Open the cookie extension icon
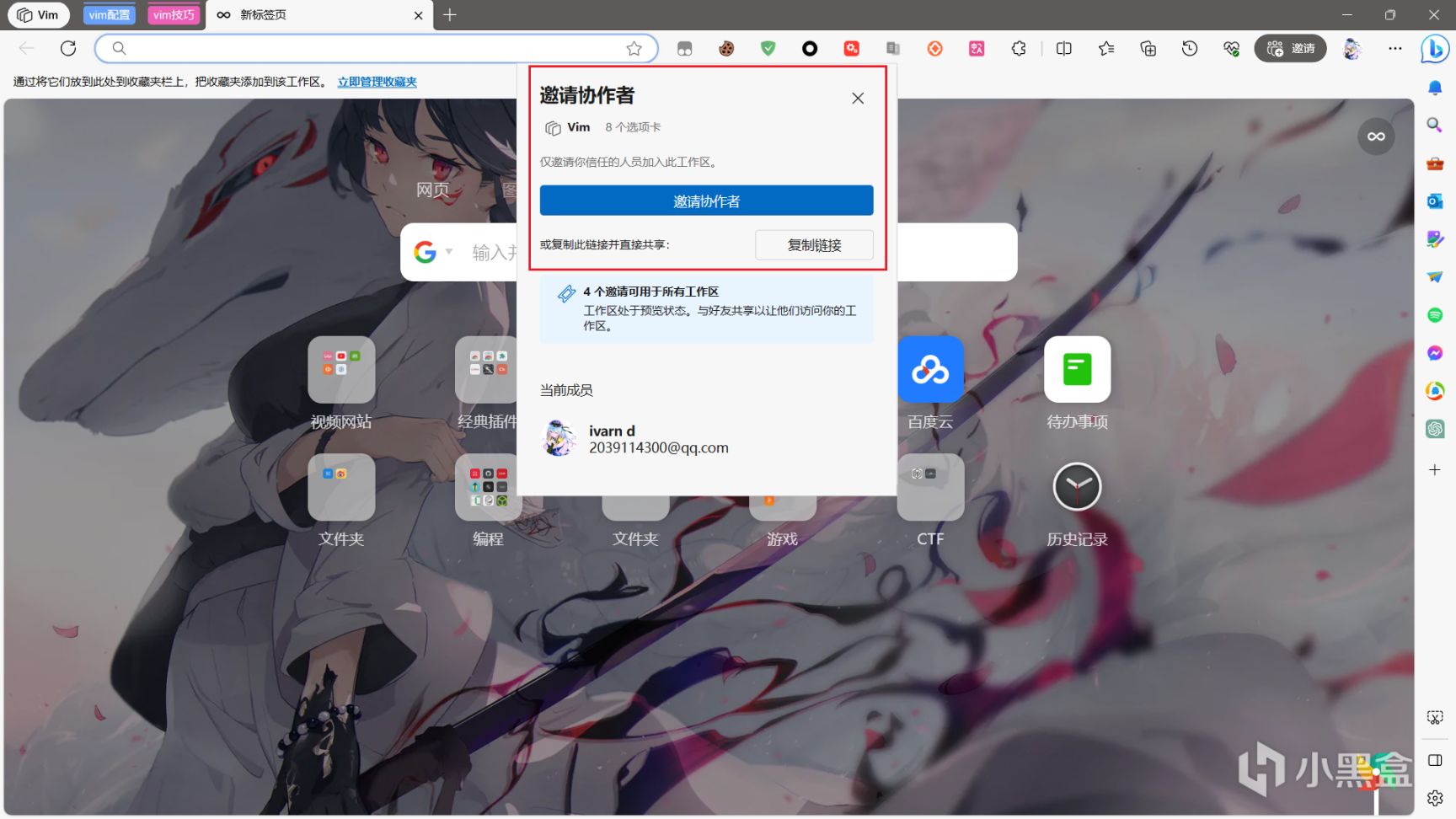The image size is (1456, 819). [x=726, y=49]
